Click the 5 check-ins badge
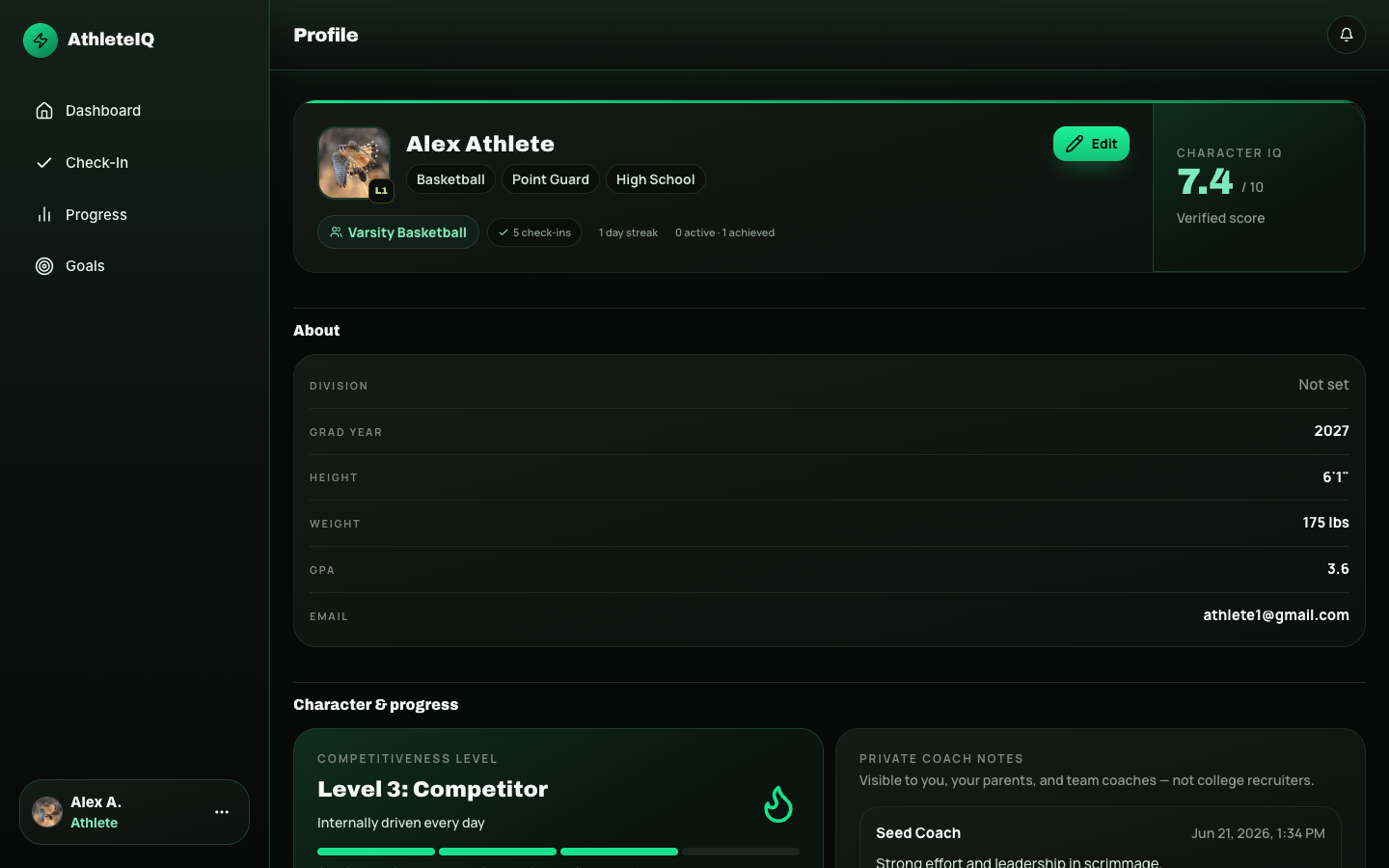Image resolution: width=1389 pixels, height=868 pixels. coord(534,232)
